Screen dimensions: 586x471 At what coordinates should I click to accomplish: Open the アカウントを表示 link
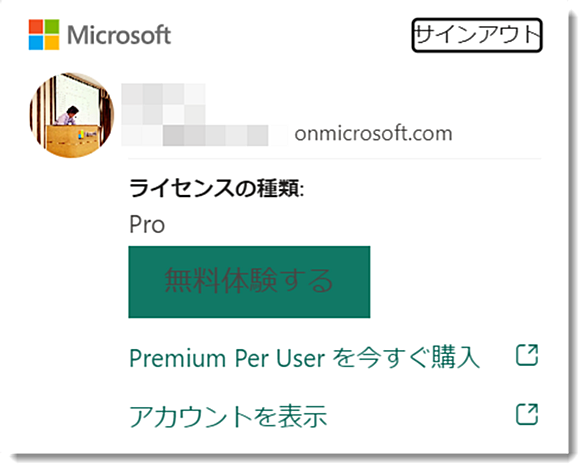pyautogui.click(x=228, y=416)
